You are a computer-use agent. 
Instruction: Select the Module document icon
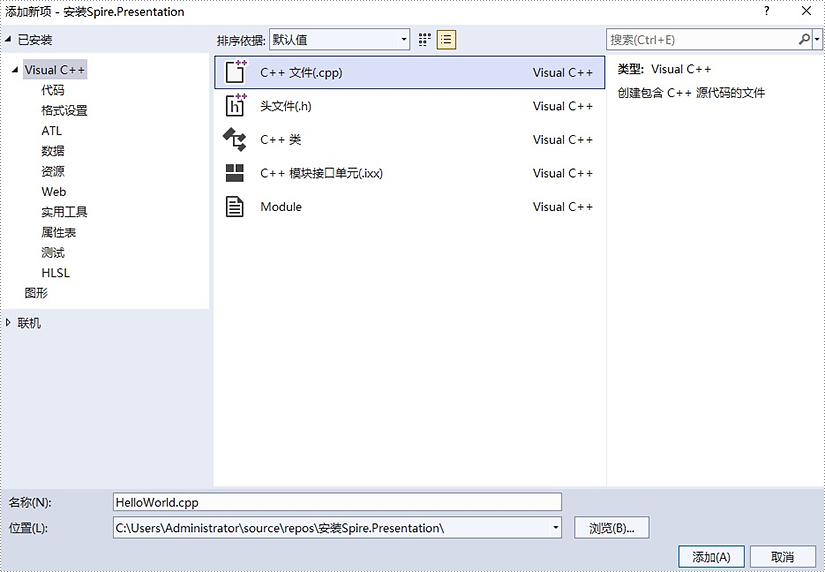235,206
